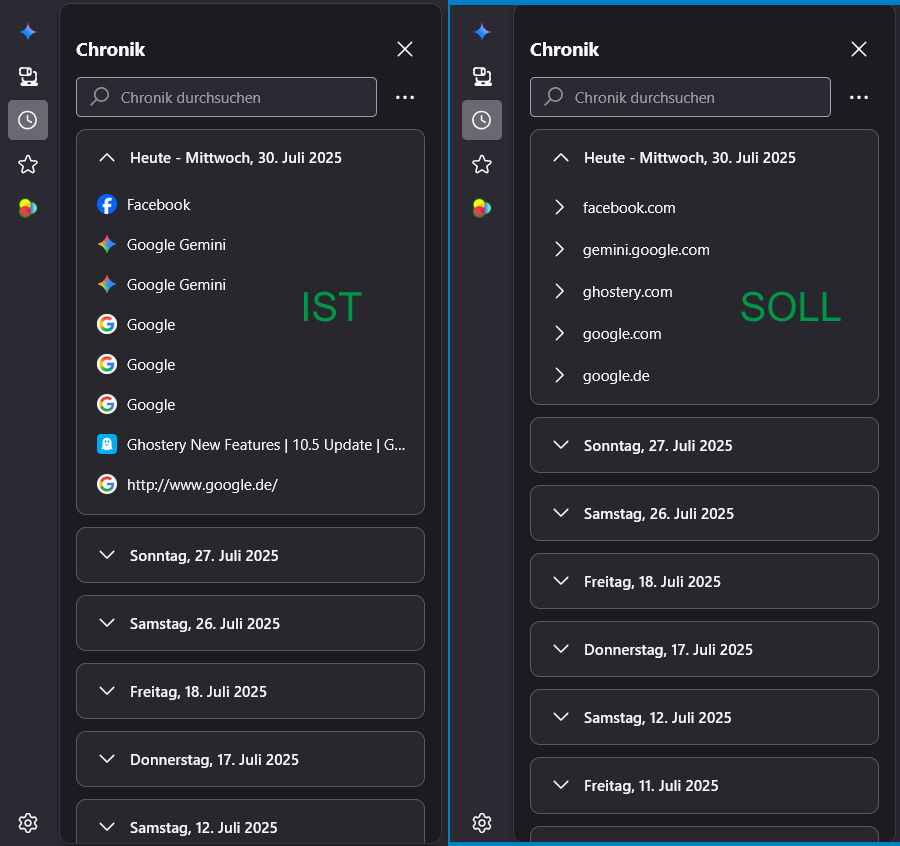Viewport: 900px width, 846px height.
Task: Open AI chatbot sparkle icon in IST sidebar
Action: (28, 32)
